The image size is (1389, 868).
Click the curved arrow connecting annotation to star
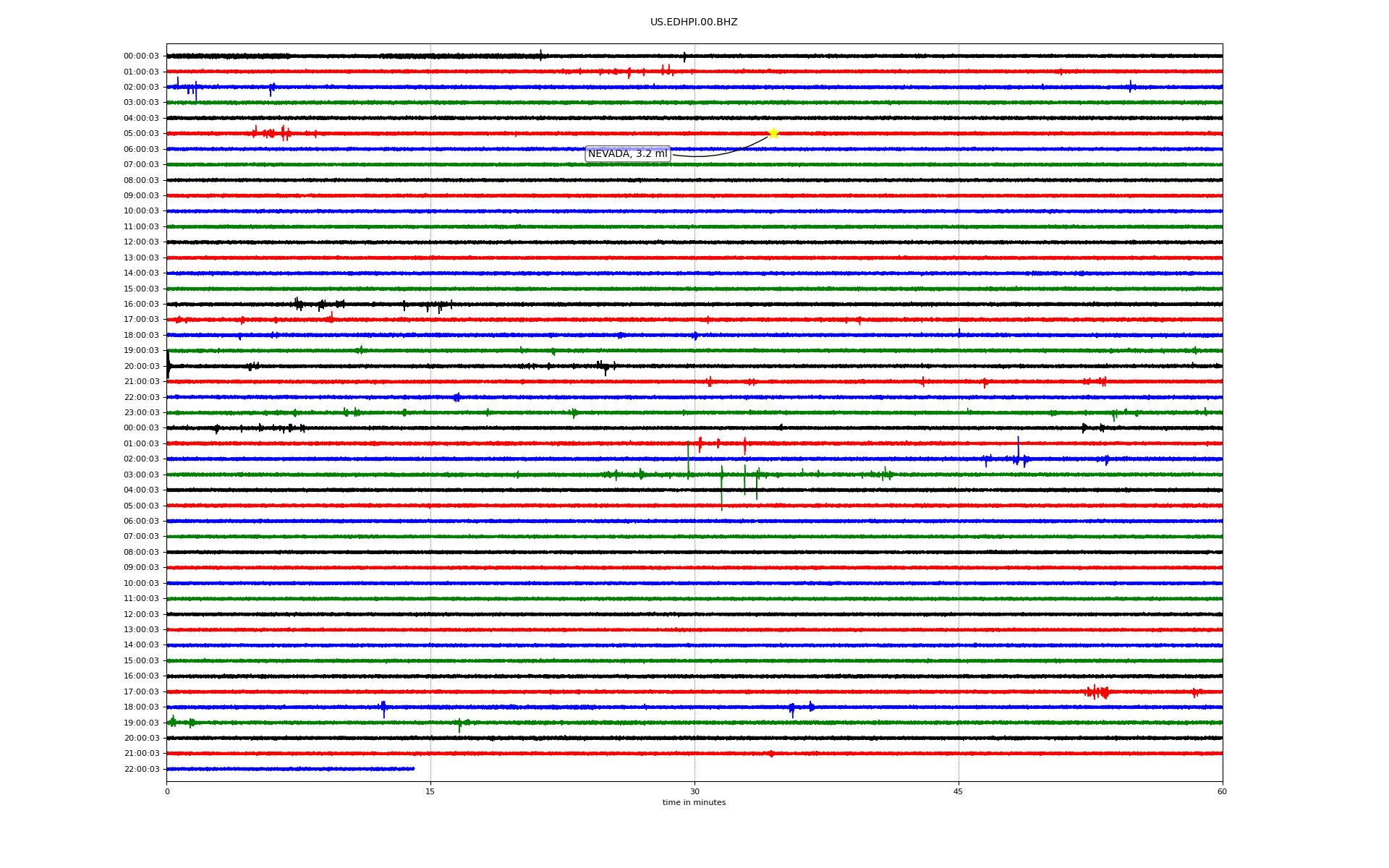click(x=716, y=155)
